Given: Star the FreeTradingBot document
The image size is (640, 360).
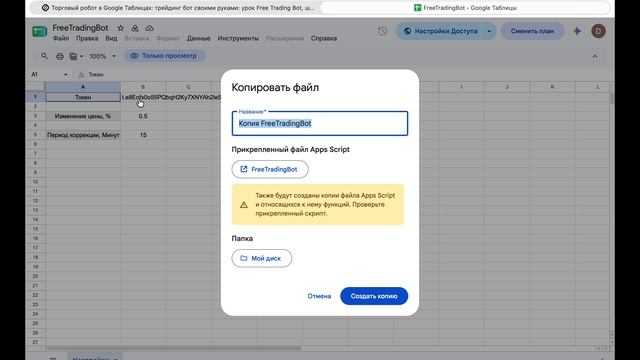Looking at the screenshot, I should (120, 28).
